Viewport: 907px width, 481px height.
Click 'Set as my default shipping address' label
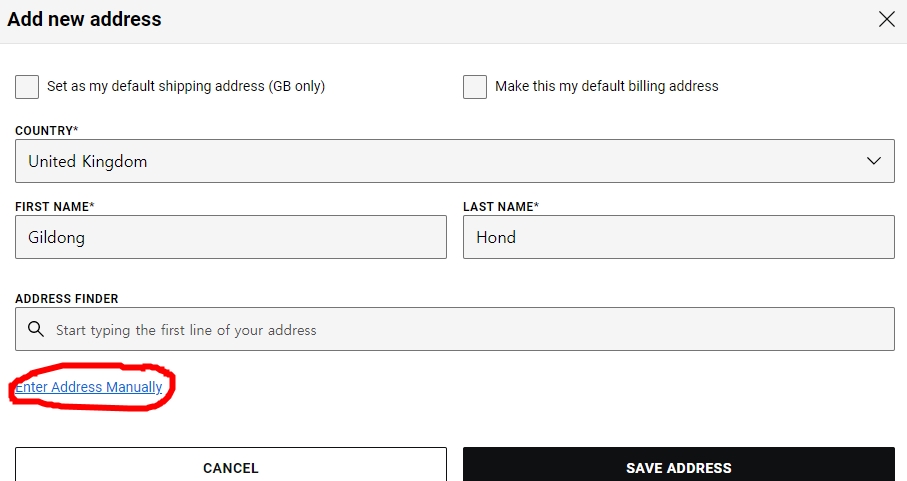pyautogui.click(x=186, y=86)
